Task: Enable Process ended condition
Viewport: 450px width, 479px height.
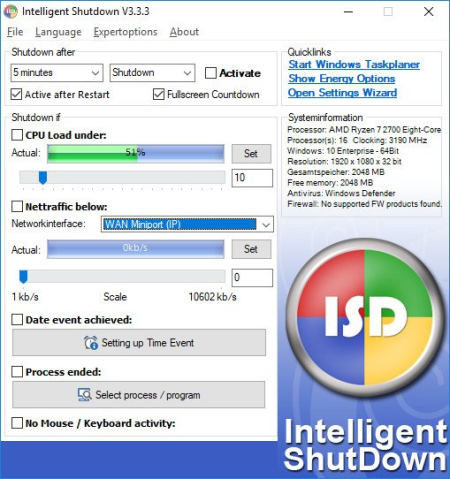Action: tap(17, 372)
